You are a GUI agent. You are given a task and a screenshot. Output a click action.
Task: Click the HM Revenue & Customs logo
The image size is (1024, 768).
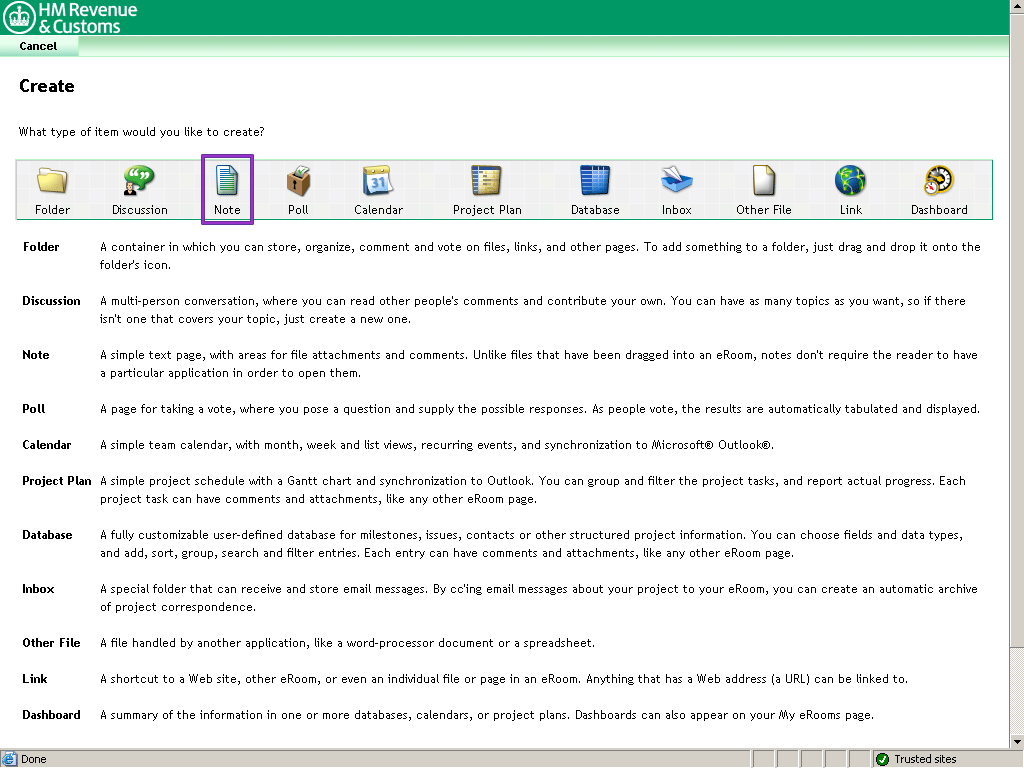pyautogui.click(x=70, y=17)
